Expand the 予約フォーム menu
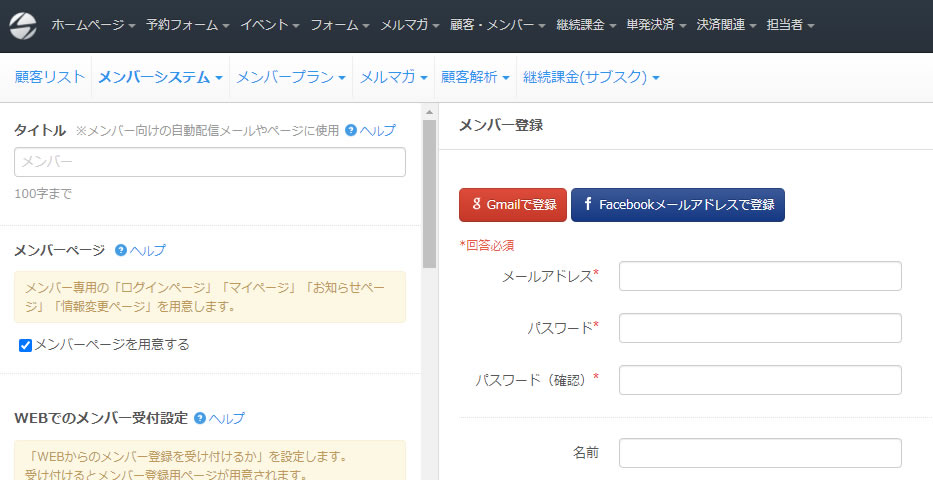Viewport: 933px width, 480px height. 186,25
